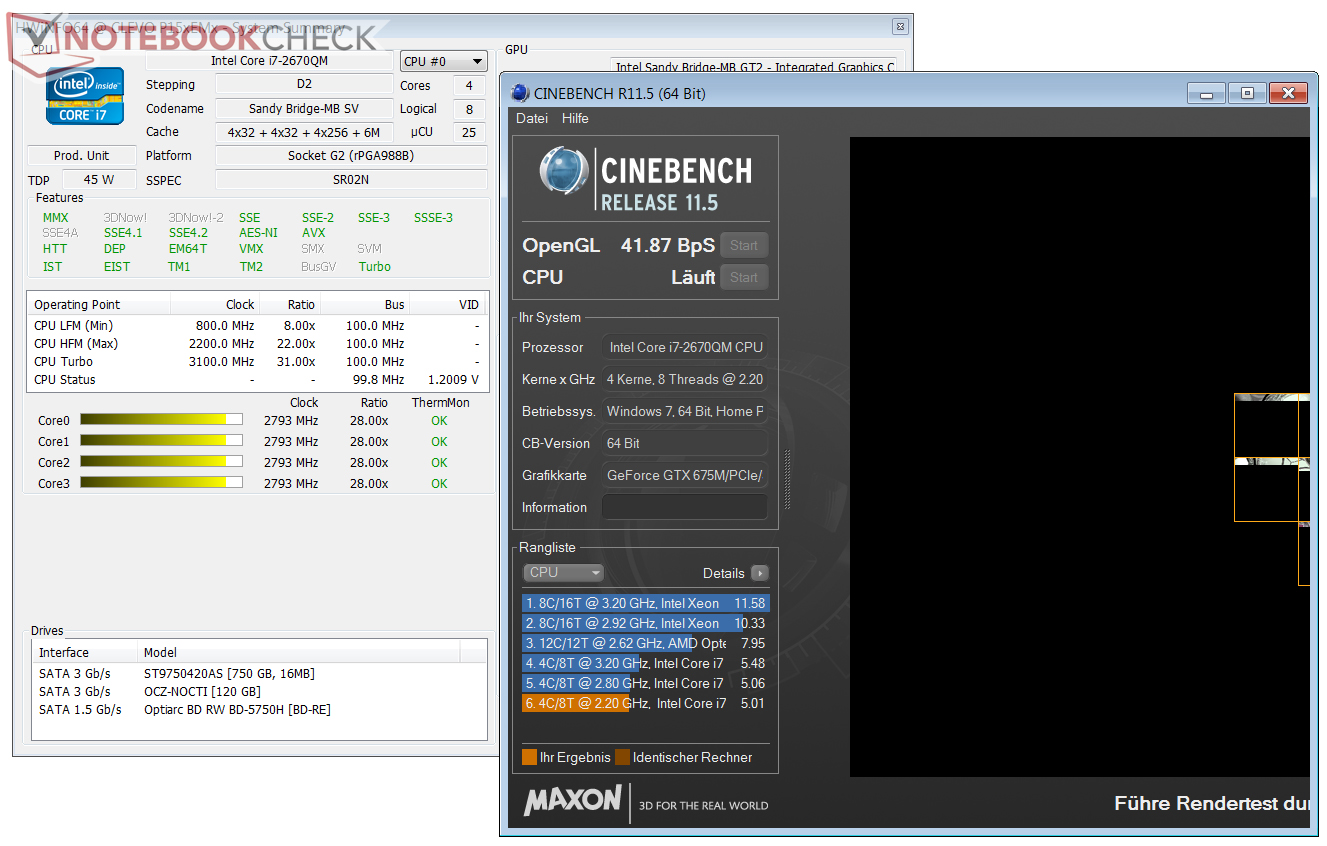Open ranking Details with the arrow button
Viewport: 1327px width, 846px height.
point(760,573)
